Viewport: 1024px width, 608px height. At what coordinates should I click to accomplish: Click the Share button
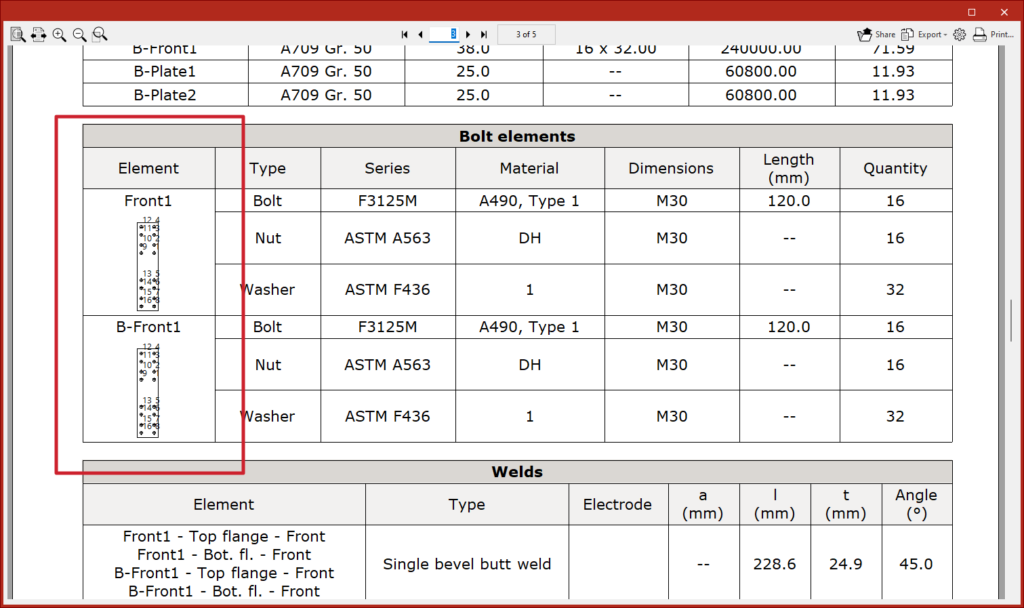point(876,35)
